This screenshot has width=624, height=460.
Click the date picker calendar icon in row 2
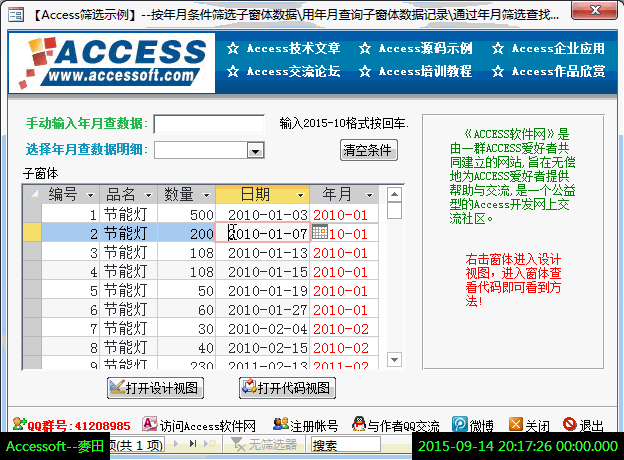[320, 232]
